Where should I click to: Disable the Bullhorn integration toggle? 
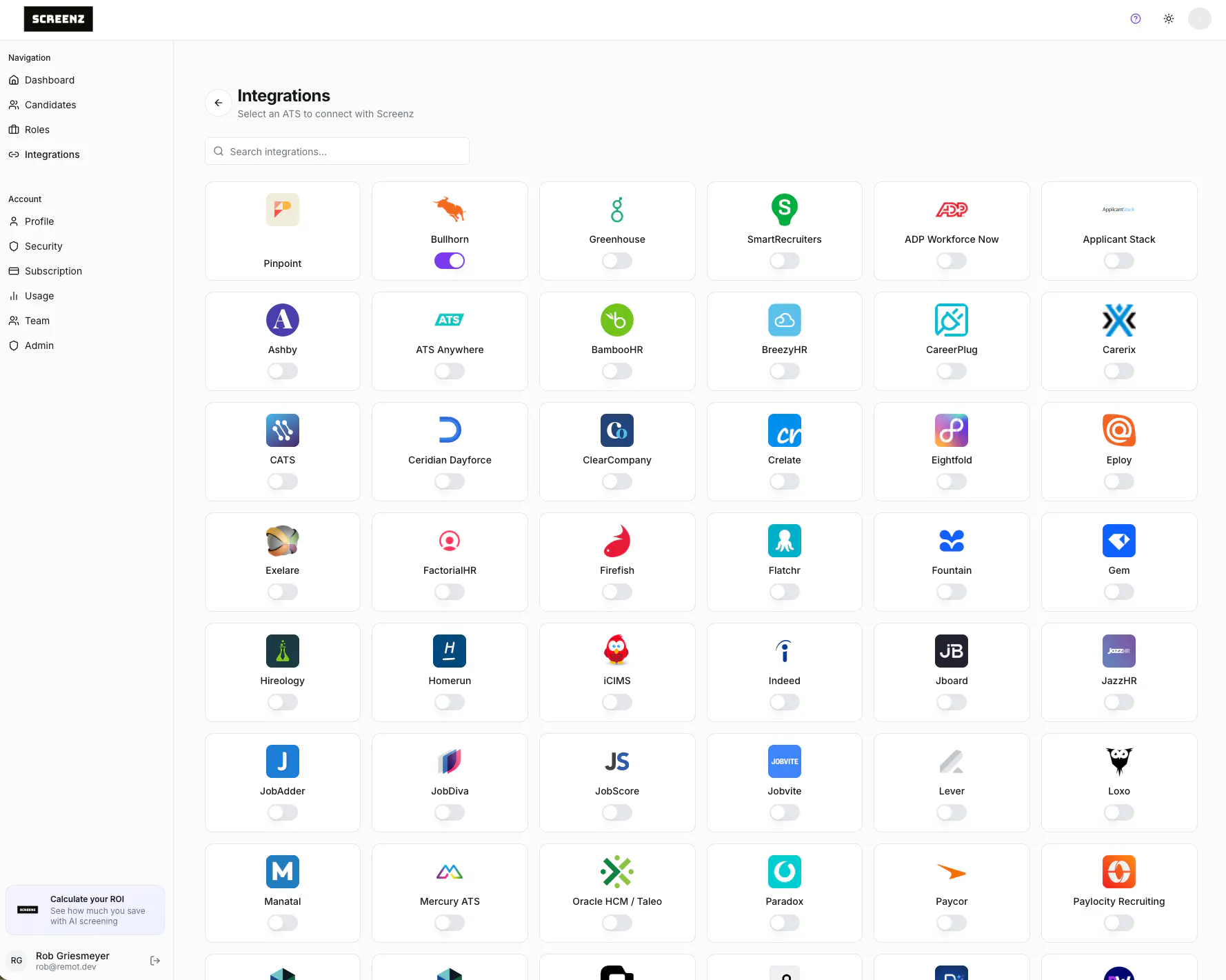[x=450, y=261]
